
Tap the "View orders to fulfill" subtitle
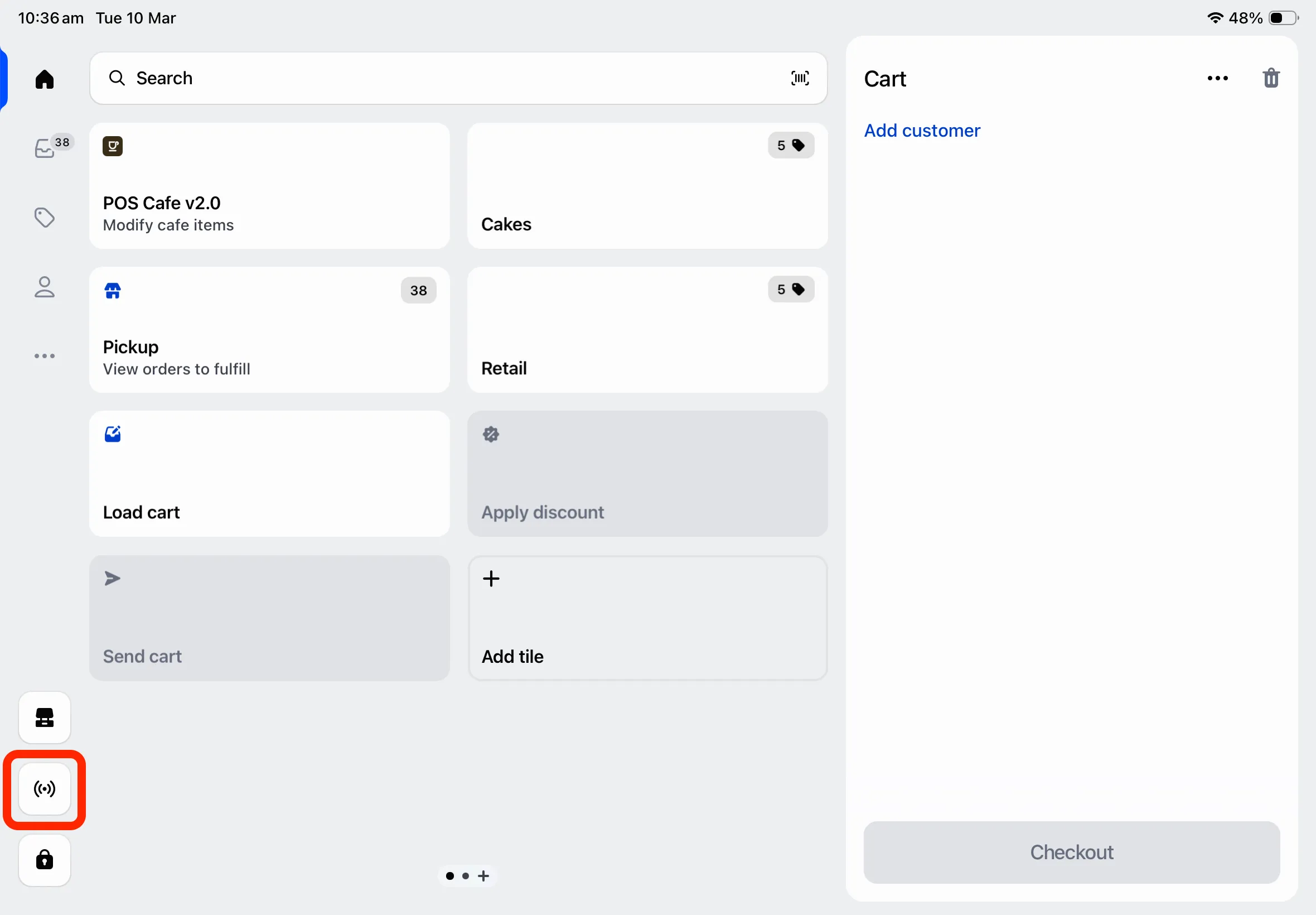coord(176,369)
